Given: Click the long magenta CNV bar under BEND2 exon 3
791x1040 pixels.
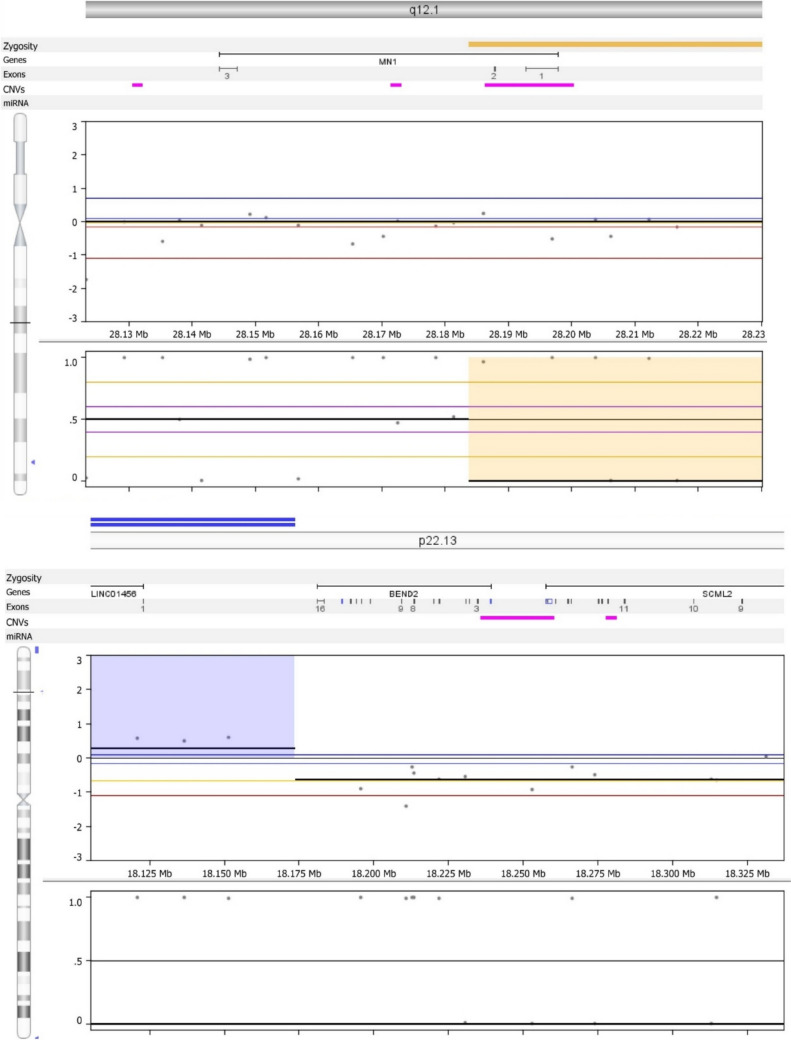Looking at the screenshot, I should coord(517,618).
